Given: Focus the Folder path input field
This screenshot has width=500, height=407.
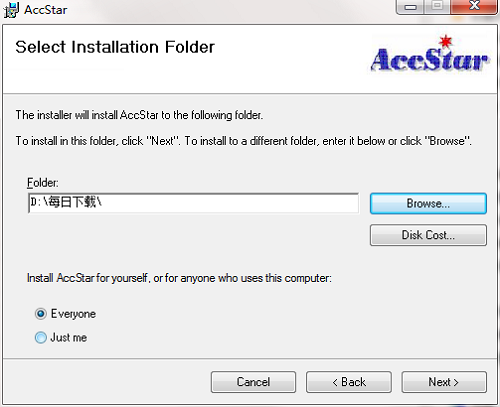Looking at the screenshot, I should [193, 203].
